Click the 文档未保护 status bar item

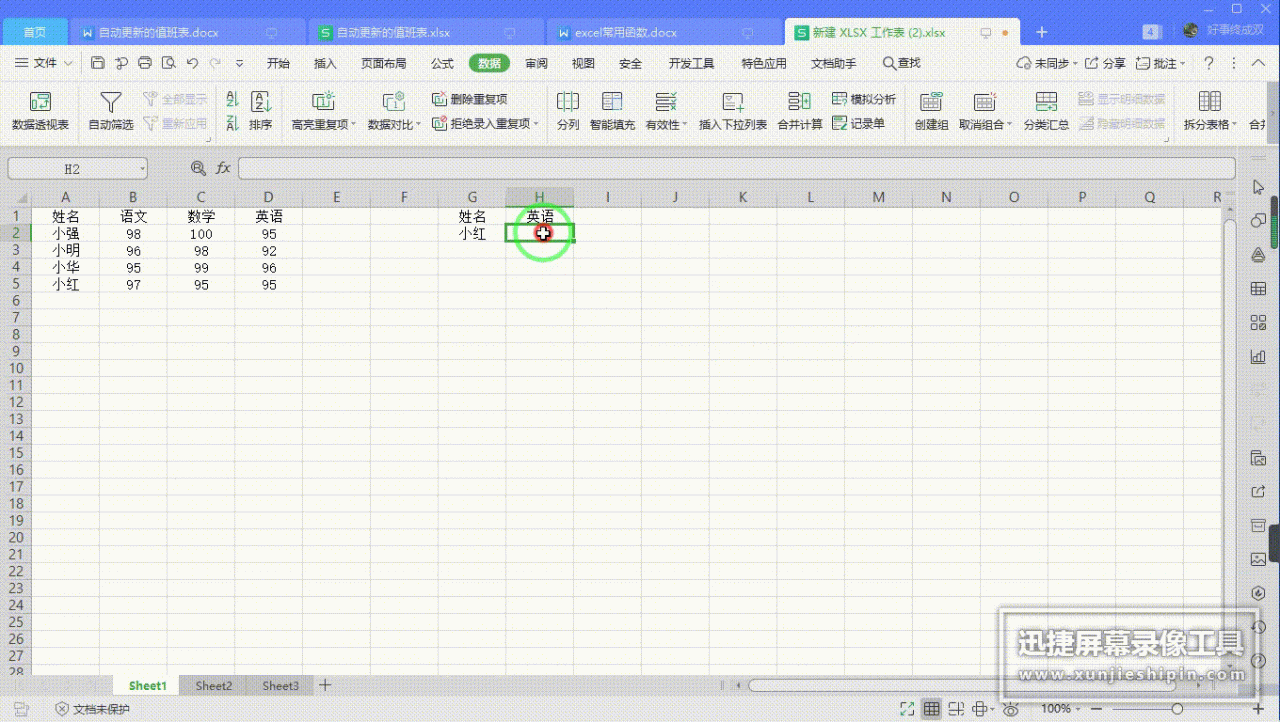point(92,709)
